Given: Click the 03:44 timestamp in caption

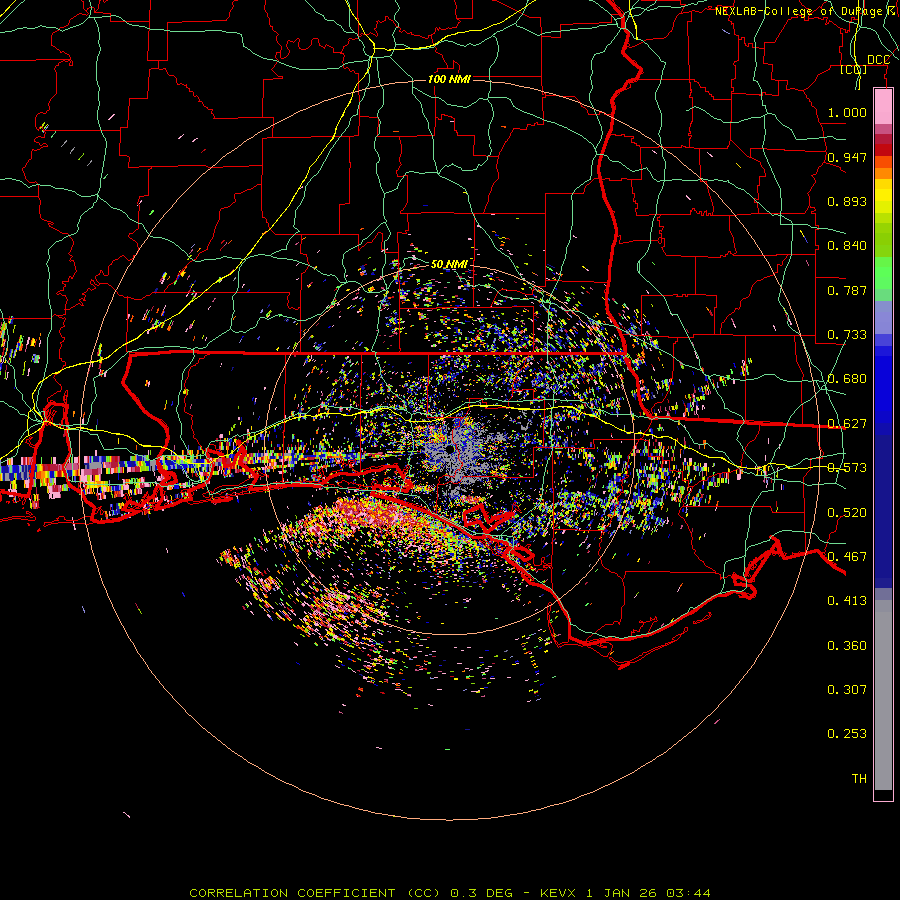Looking at the screenshot, I should pos(688,893).
